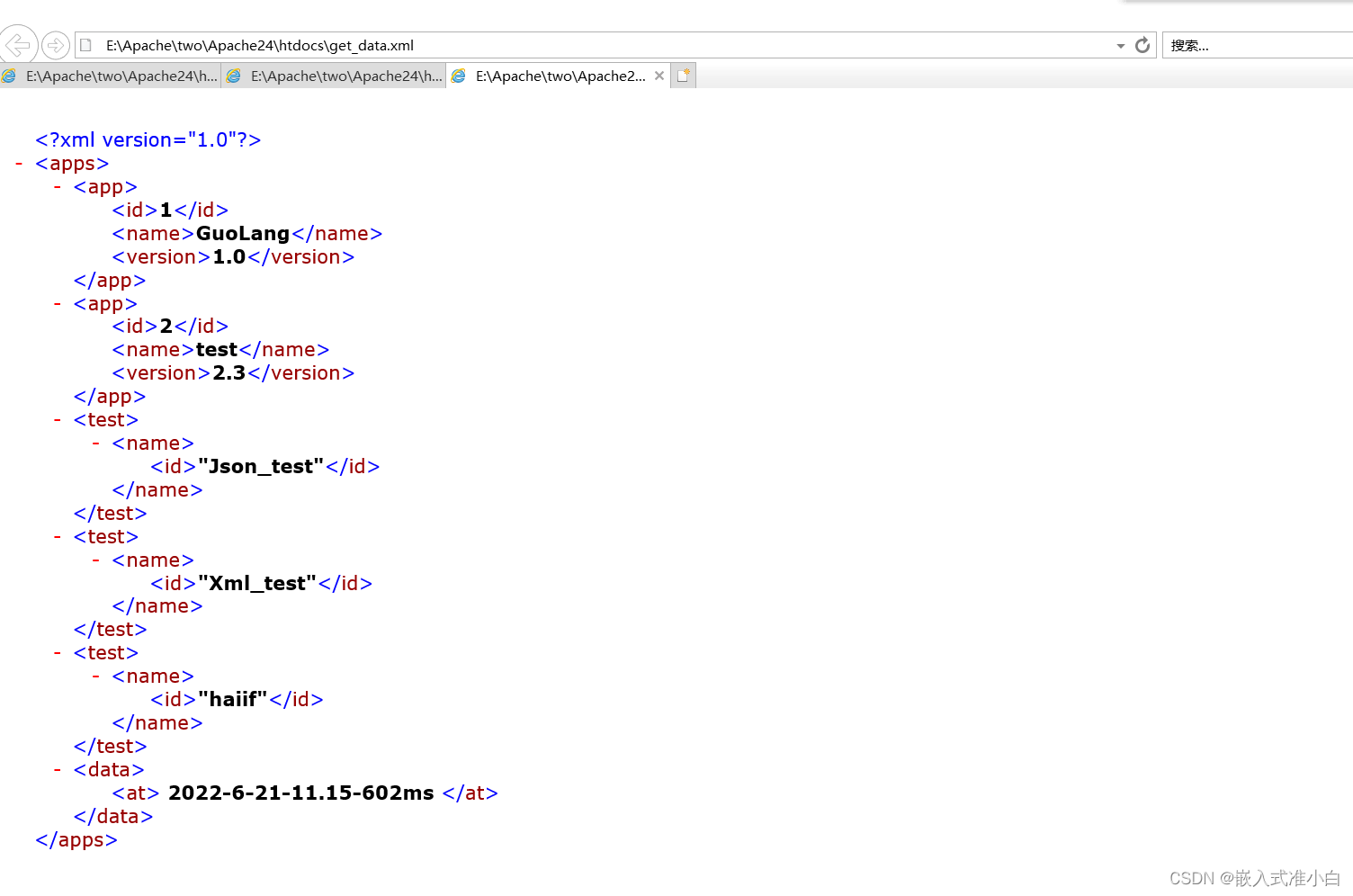The width and height of the screenshot is (1353, 896).
Task: Click the opening data tag
Action: [109, 770]
